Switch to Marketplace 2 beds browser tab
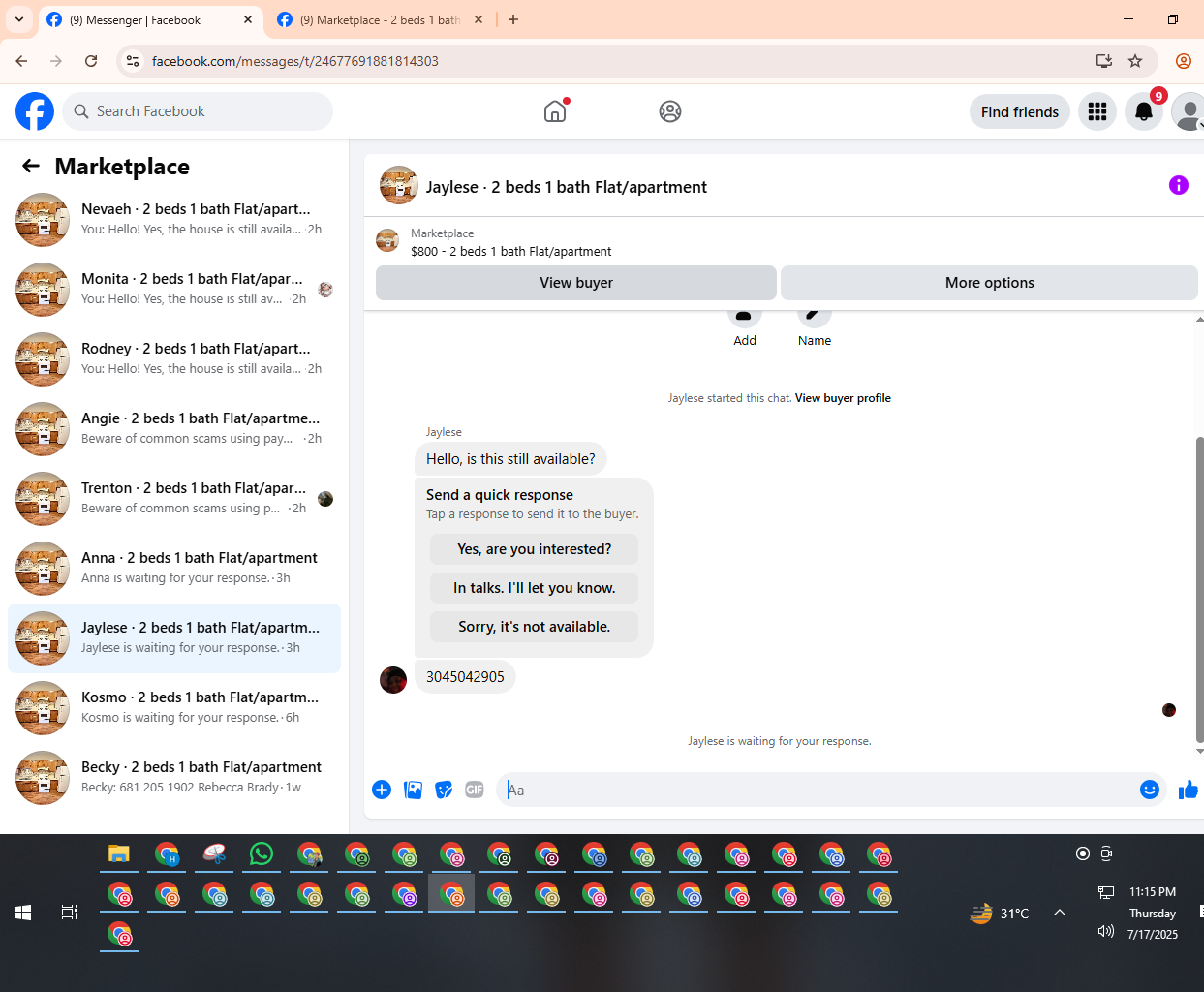 pyautogui.click(x=379, y=19)
